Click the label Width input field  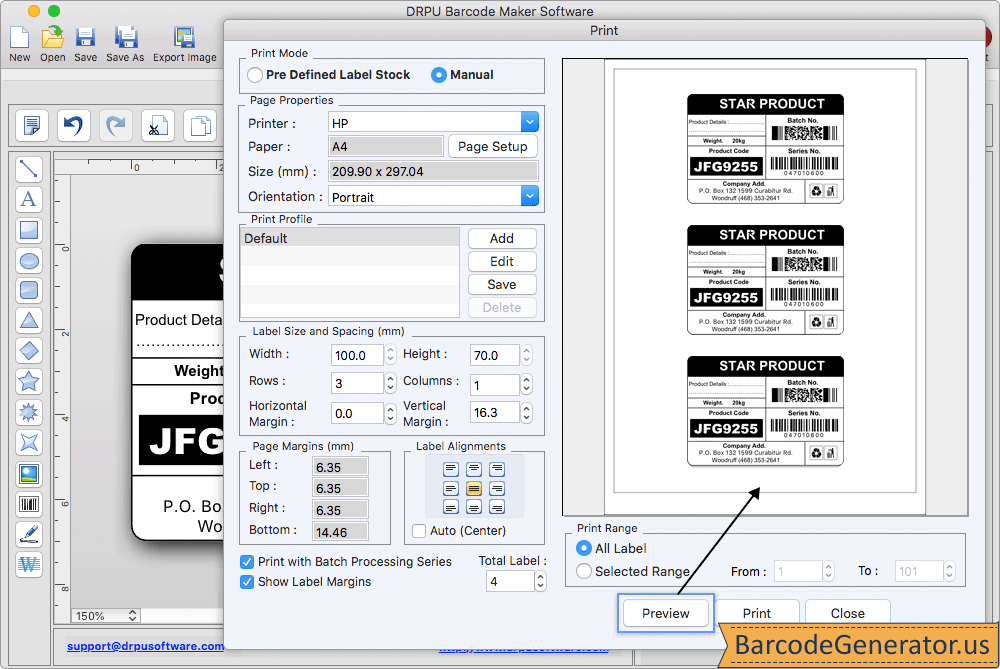357,355
